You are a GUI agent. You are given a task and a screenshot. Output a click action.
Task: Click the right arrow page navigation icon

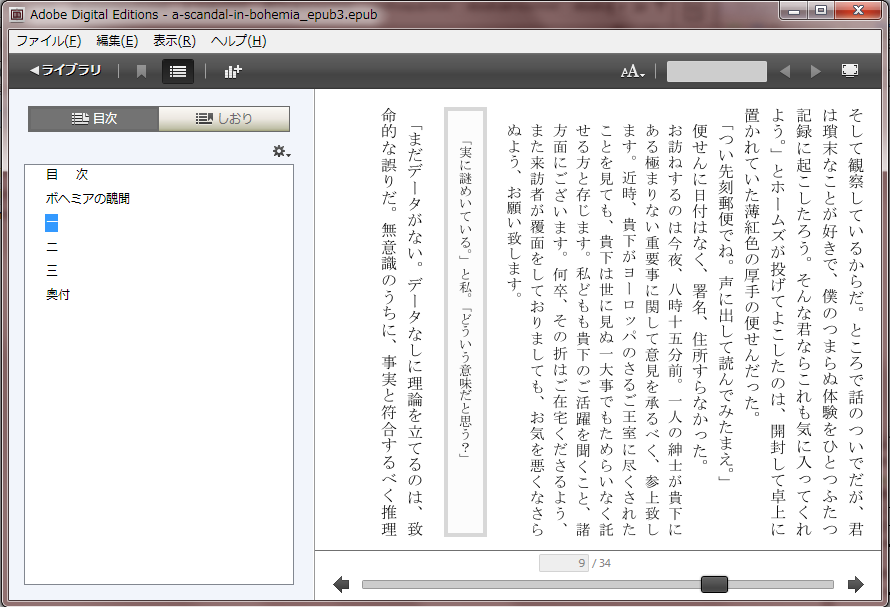point(855,585)
